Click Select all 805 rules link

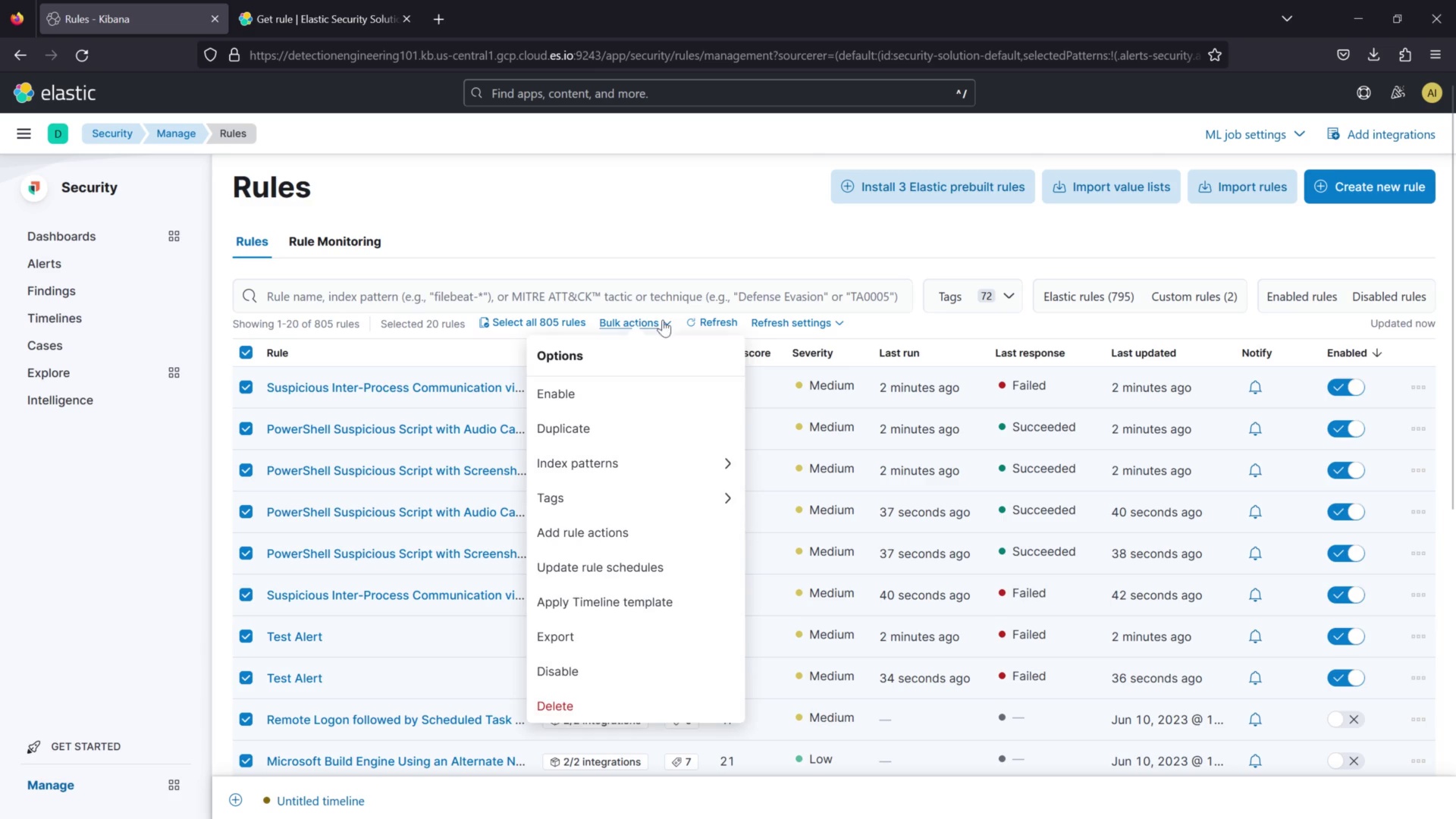(x=532, y=323)
